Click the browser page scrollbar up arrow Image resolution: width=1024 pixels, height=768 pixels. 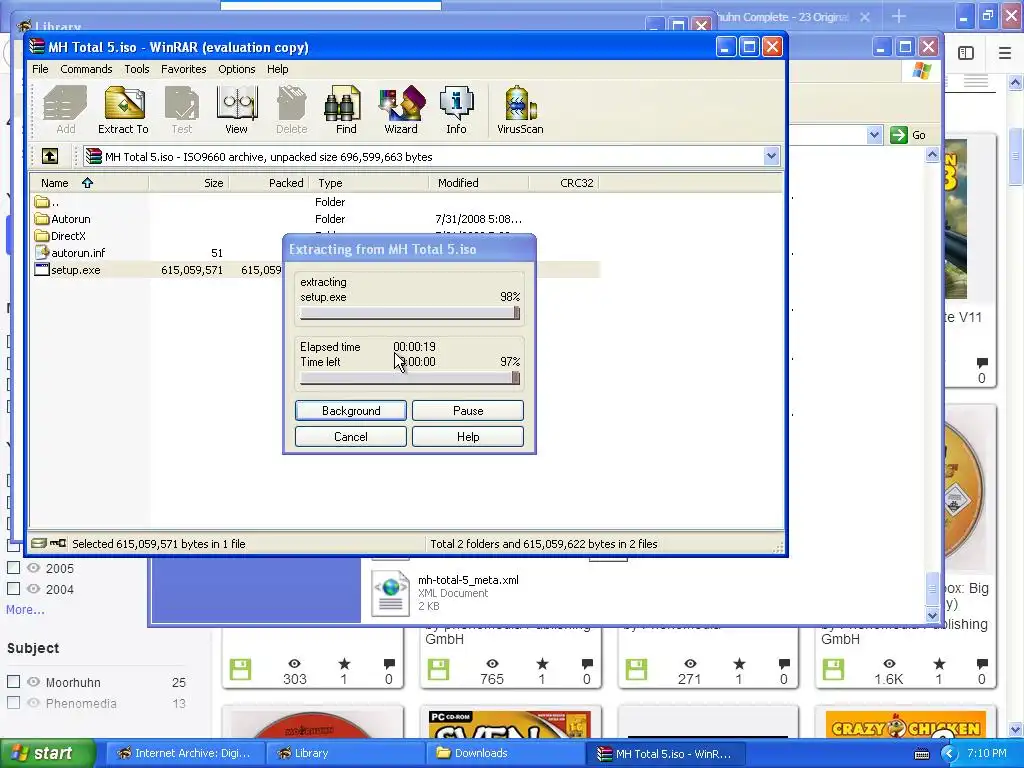click(1016, 83)
